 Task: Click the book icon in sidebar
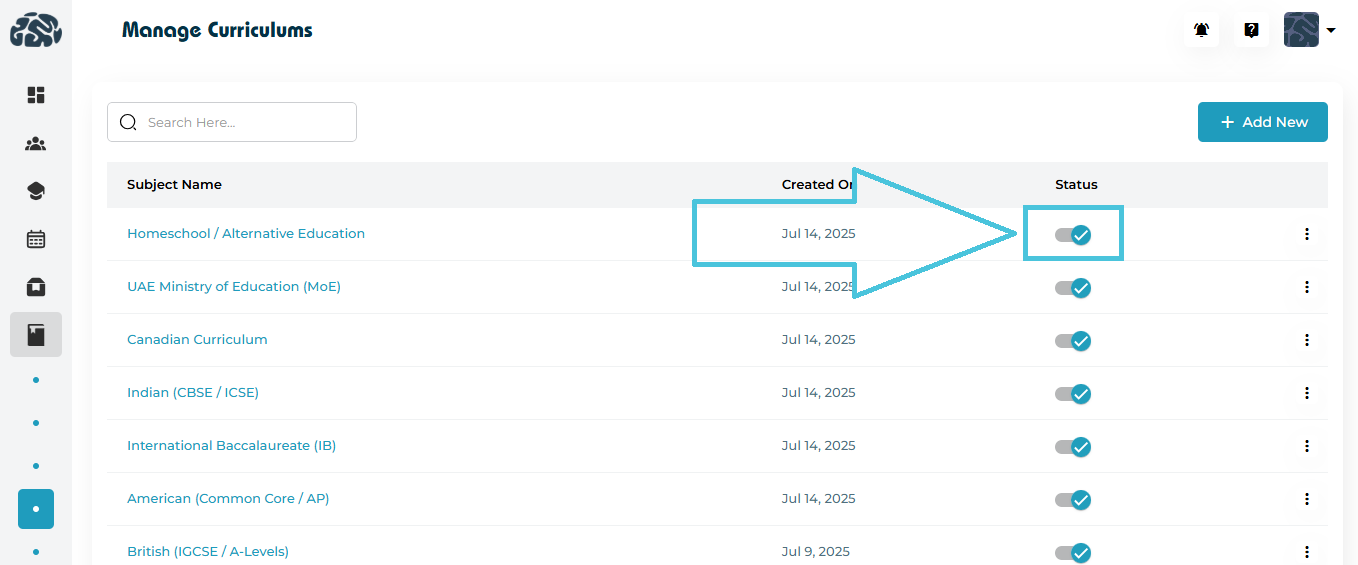36,335
